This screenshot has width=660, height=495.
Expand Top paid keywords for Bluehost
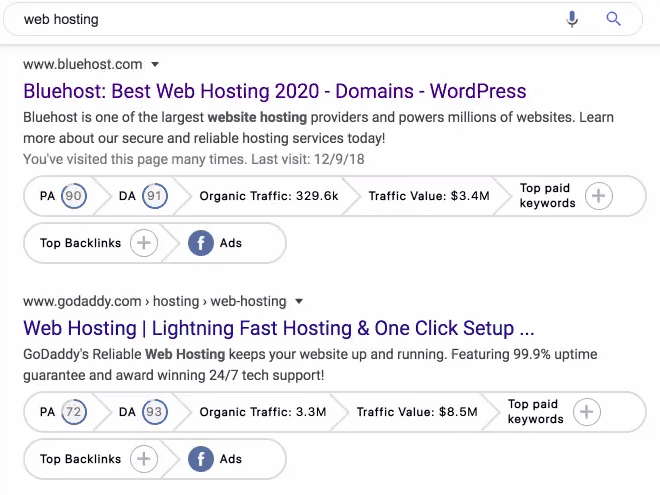click(599, 196)
